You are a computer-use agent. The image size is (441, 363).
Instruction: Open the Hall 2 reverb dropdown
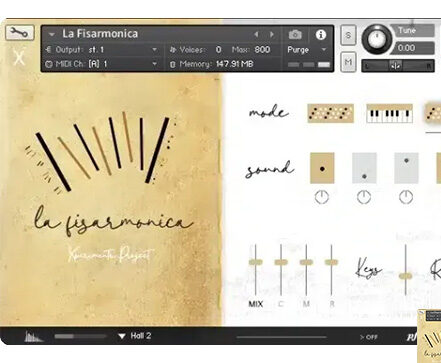(x=135, y=336)
